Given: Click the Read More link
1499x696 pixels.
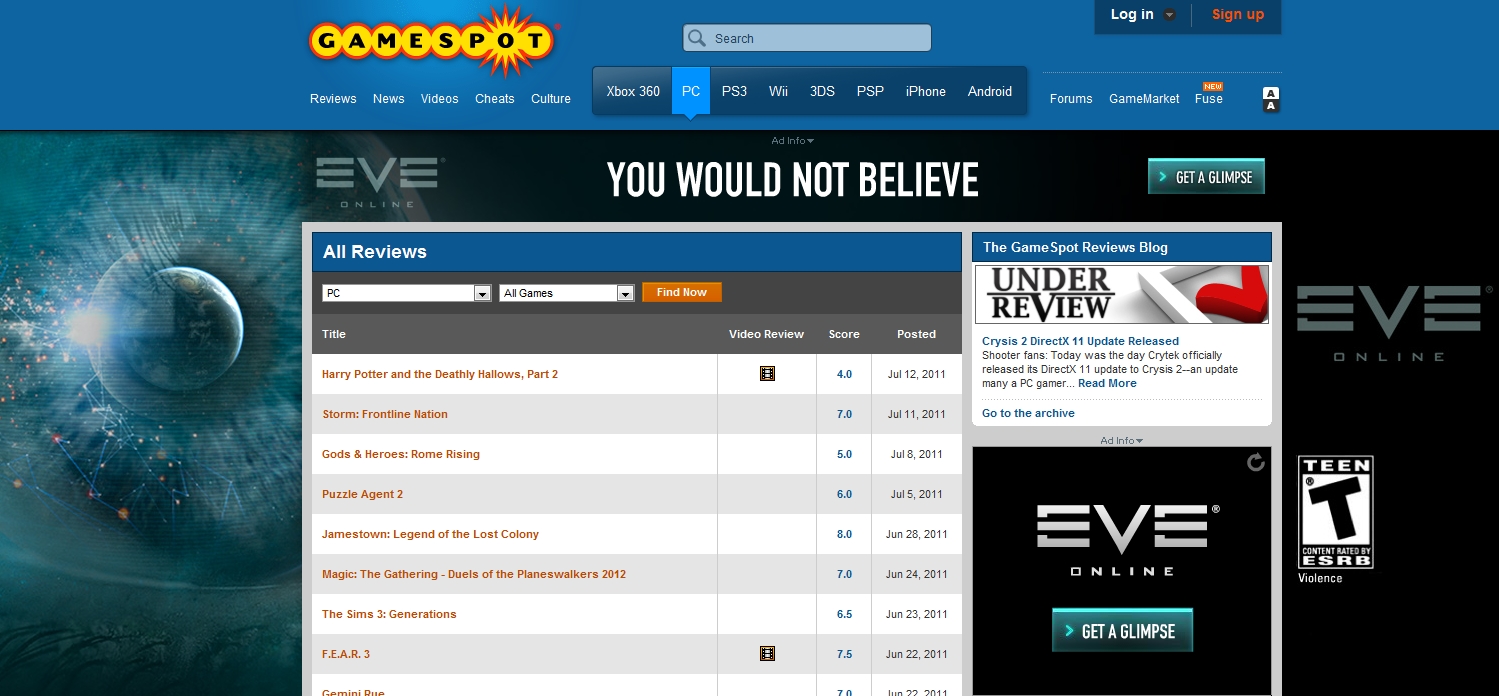Looking at the screenshot, I should click(x=1107, y=383).
